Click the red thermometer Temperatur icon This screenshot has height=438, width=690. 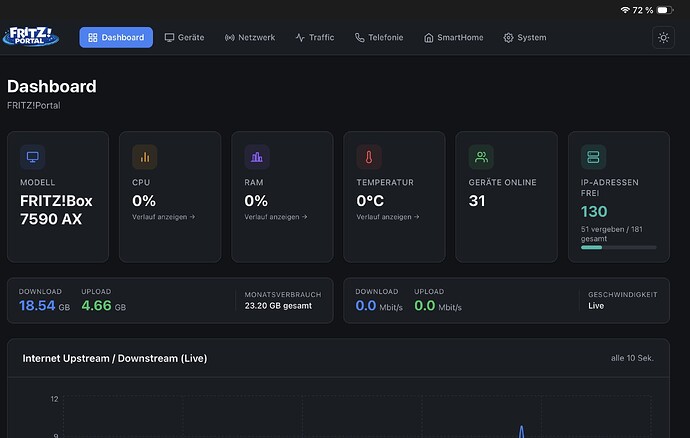coord(369,157)
